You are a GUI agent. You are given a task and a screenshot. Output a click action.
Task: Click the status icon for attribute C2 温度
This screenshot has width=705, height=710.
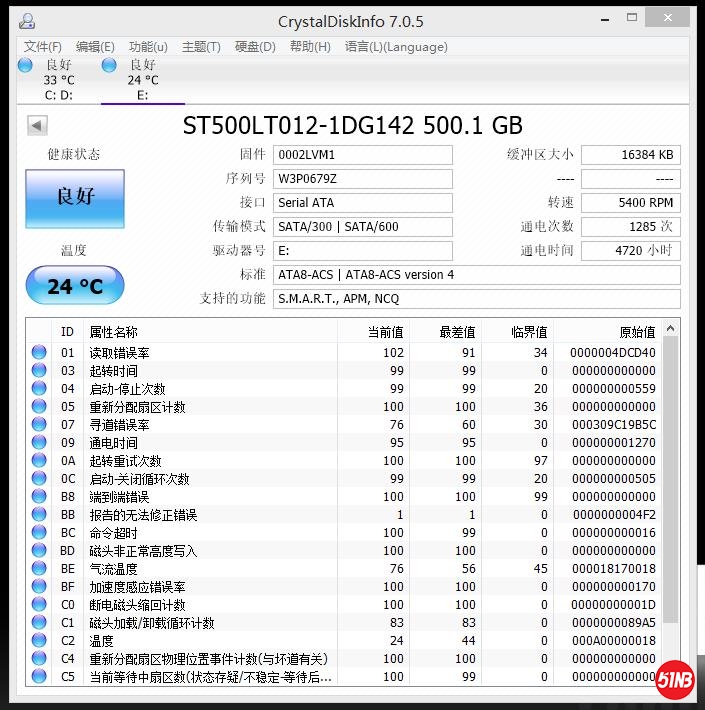pos(39,640)
